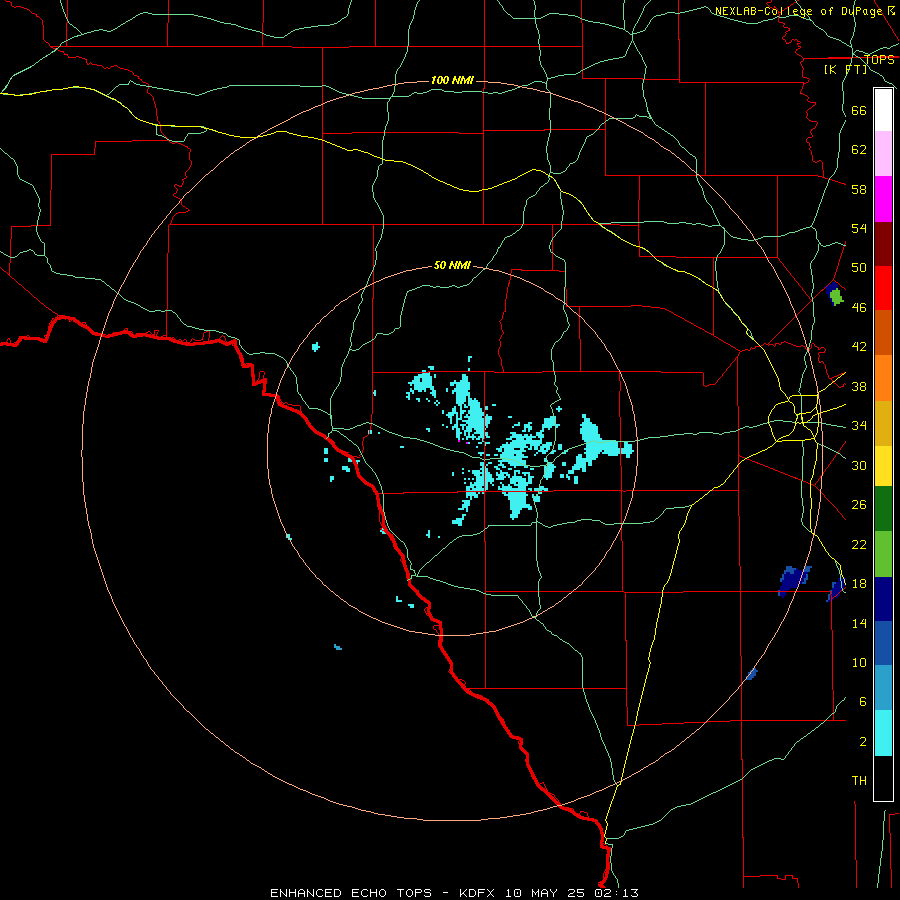Click the legend value "22"
The image size is (900, 900).
[x=859, y=545]
